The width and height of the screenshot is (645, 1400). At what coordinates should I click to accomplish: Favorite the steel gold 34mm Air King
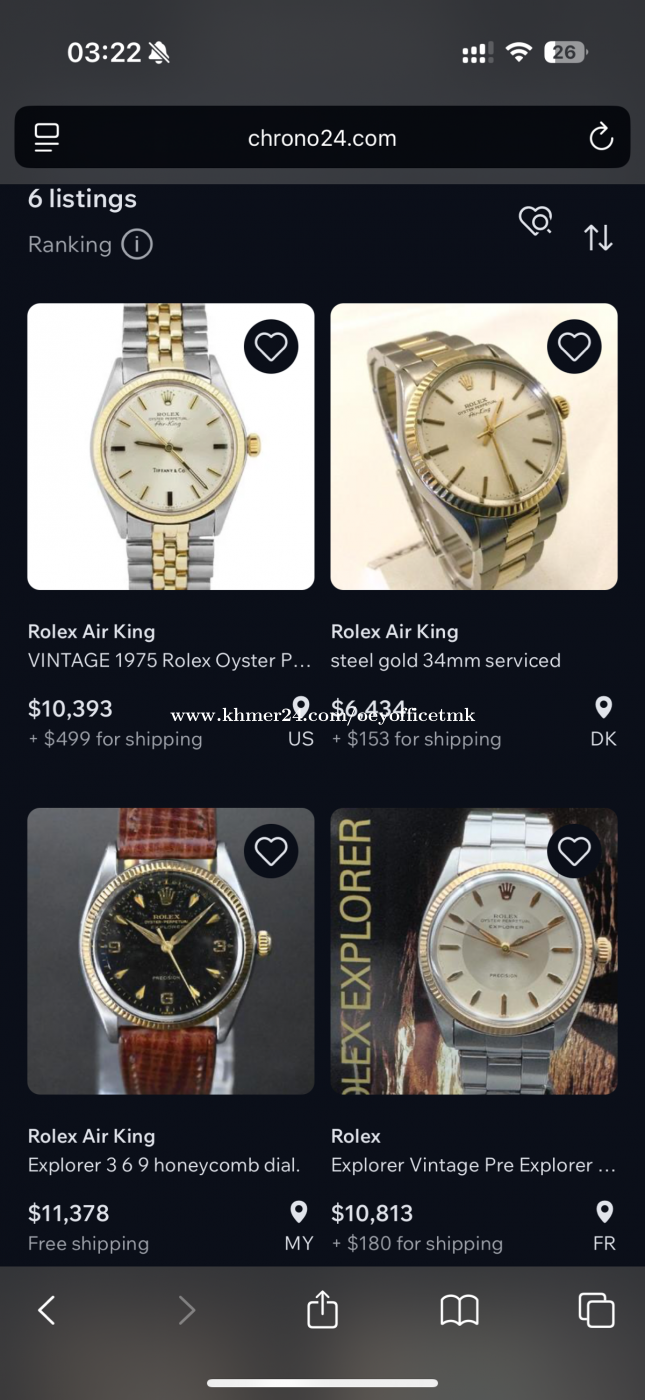click(x=574, y=347)
